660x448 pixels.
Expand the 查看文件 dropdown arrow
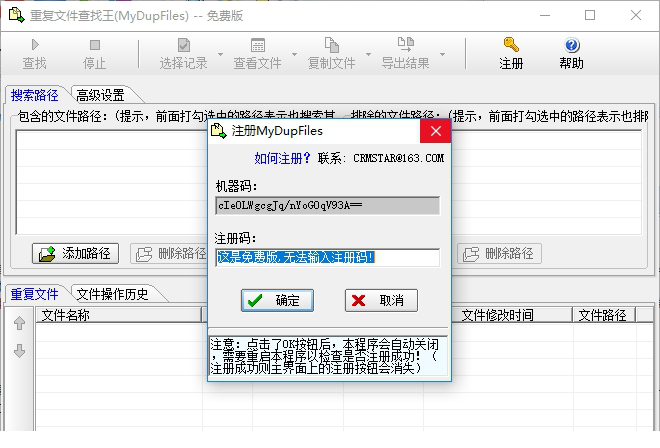click(x=294, y=54)
